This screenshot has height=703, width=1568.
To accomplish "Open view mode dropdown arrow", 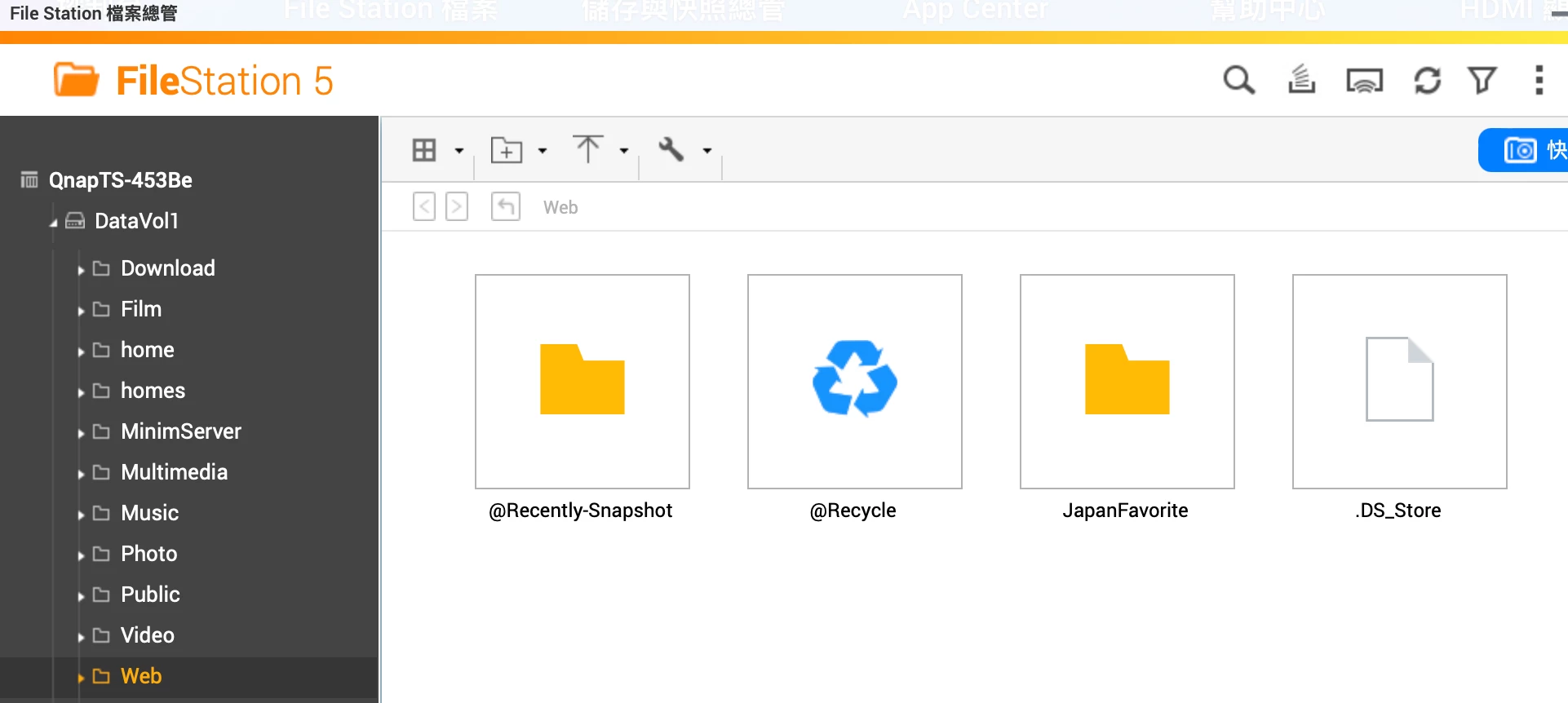I will tap(459, 151).
